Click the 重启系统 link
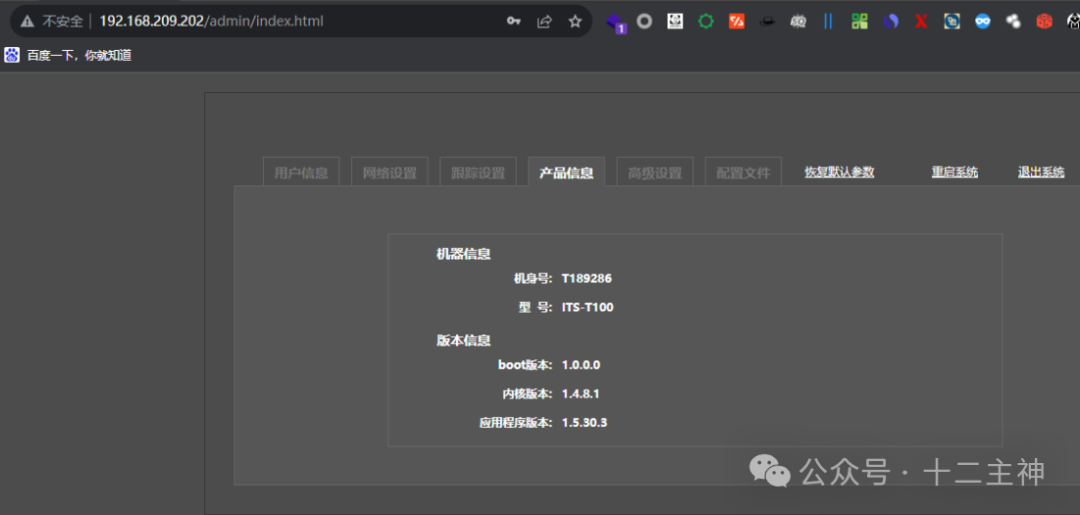Screen dimensions: 1080x515 (955, 172)
